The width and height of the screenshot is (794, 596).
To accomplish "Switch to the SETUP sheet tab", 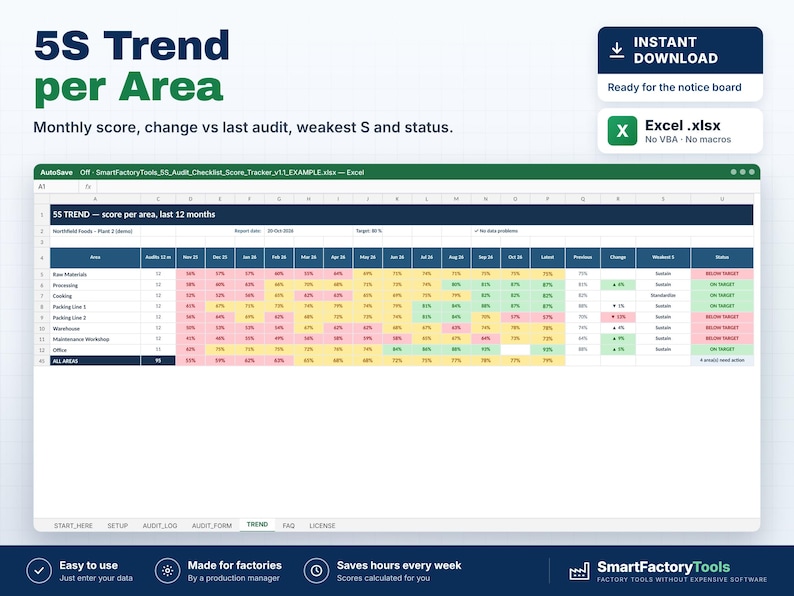I will tap(117, 526).
